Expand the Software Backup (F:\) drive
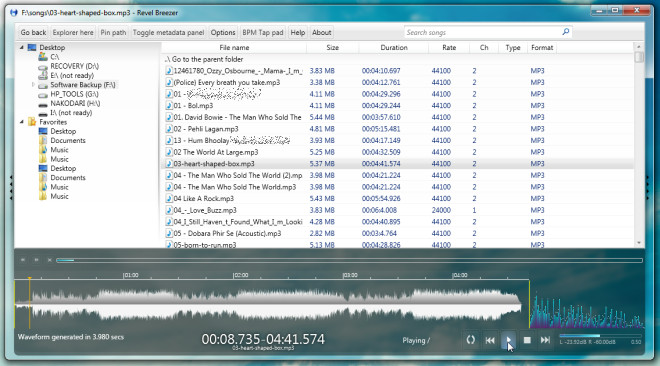Screen dimensions: 660x366 [33, 85]
